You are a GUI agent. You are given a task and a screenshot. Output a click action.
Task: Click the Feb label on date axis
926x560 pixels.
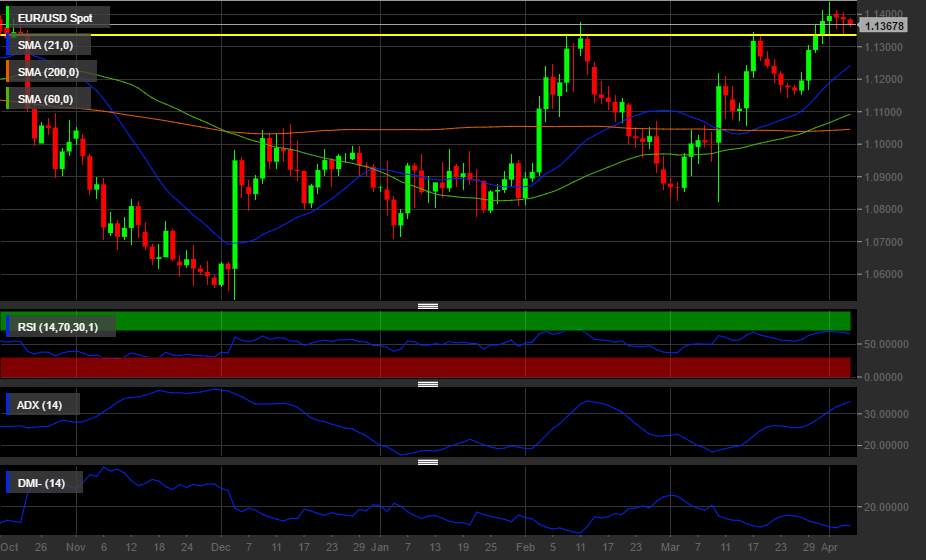(526, 549)
